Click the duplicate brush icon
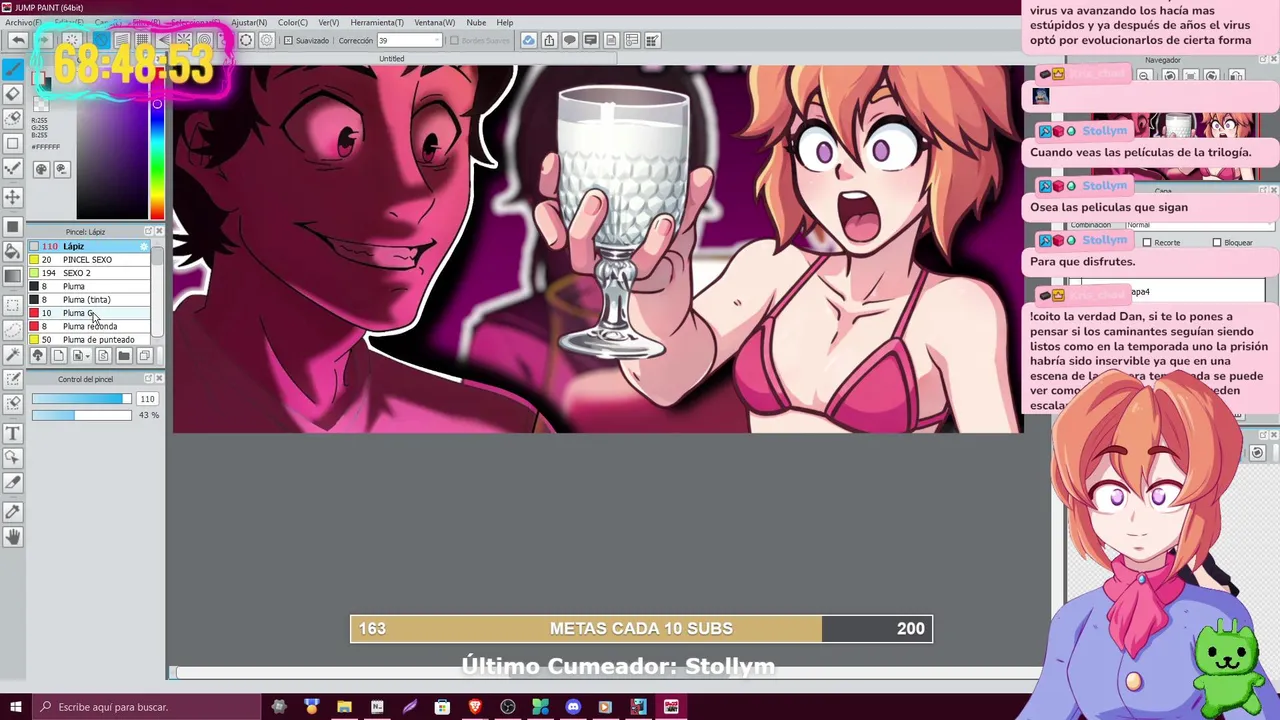This screenshot has width=1280, height=720. coord(144,356)
